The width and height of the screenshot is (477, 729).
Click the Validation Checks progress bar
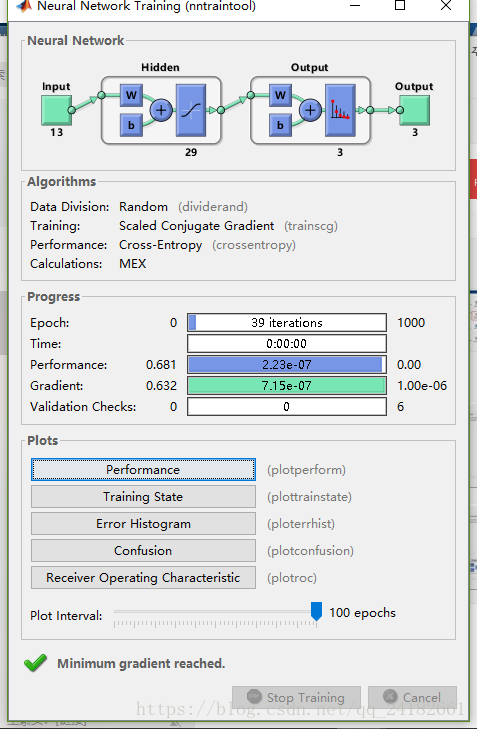(287, 406)
